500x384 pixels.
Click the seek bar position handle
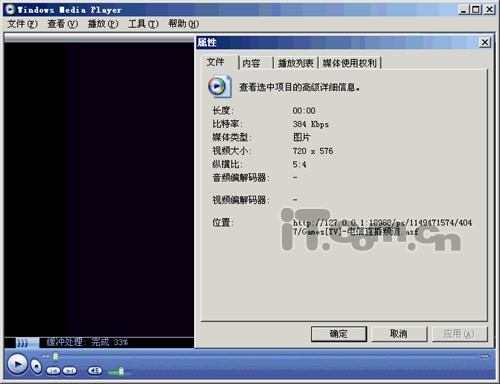pyautogui.click(x=56, y=357)
